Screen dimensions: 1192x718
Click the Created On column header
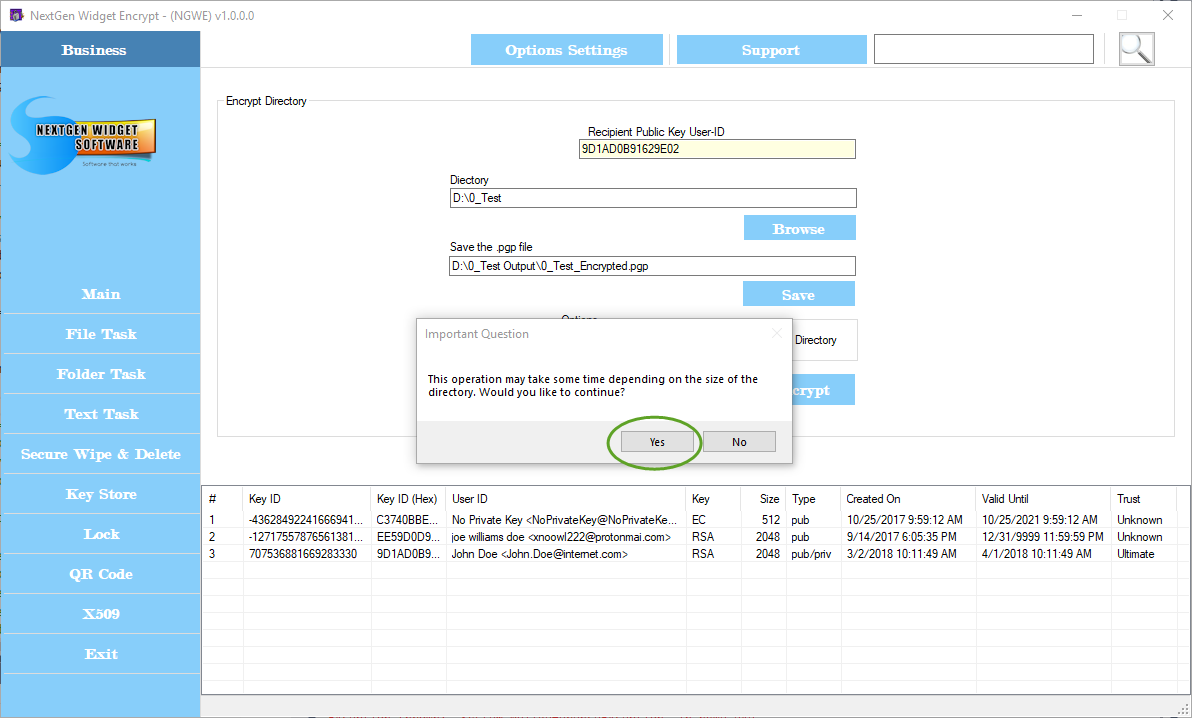tap(908, 499)
